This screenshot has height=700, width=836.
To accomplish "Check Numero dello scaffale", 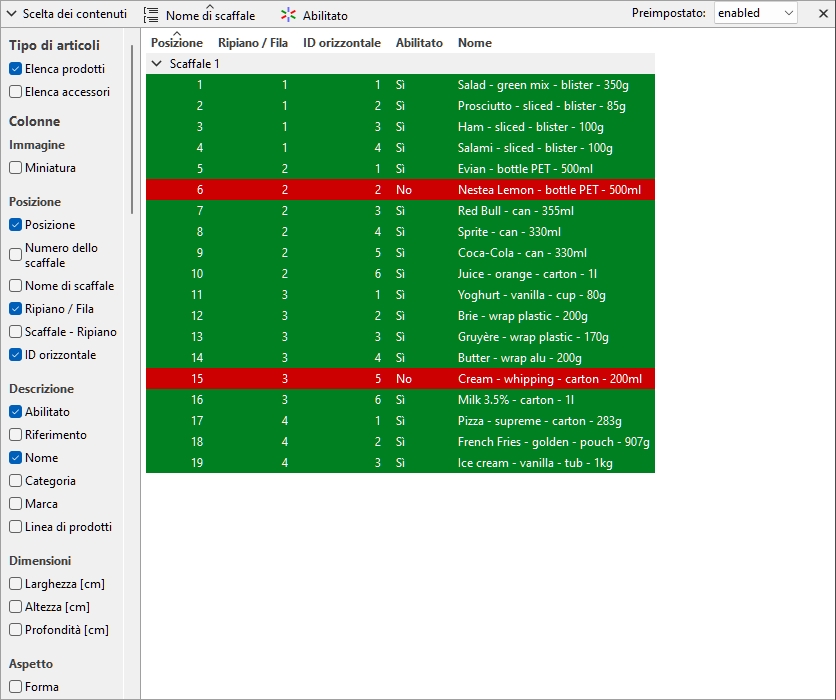I will [x=15, y=255].
